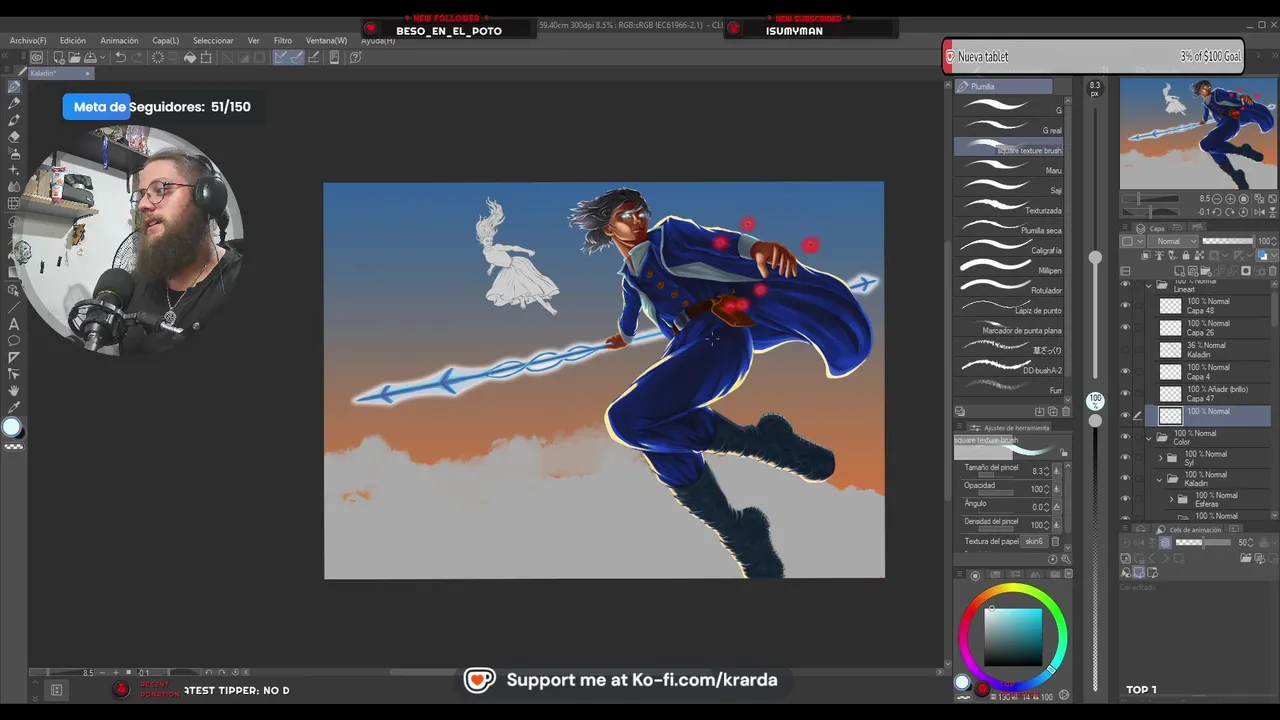Select the Hand move tool
1280x720 pixels.
coord(14,391)
